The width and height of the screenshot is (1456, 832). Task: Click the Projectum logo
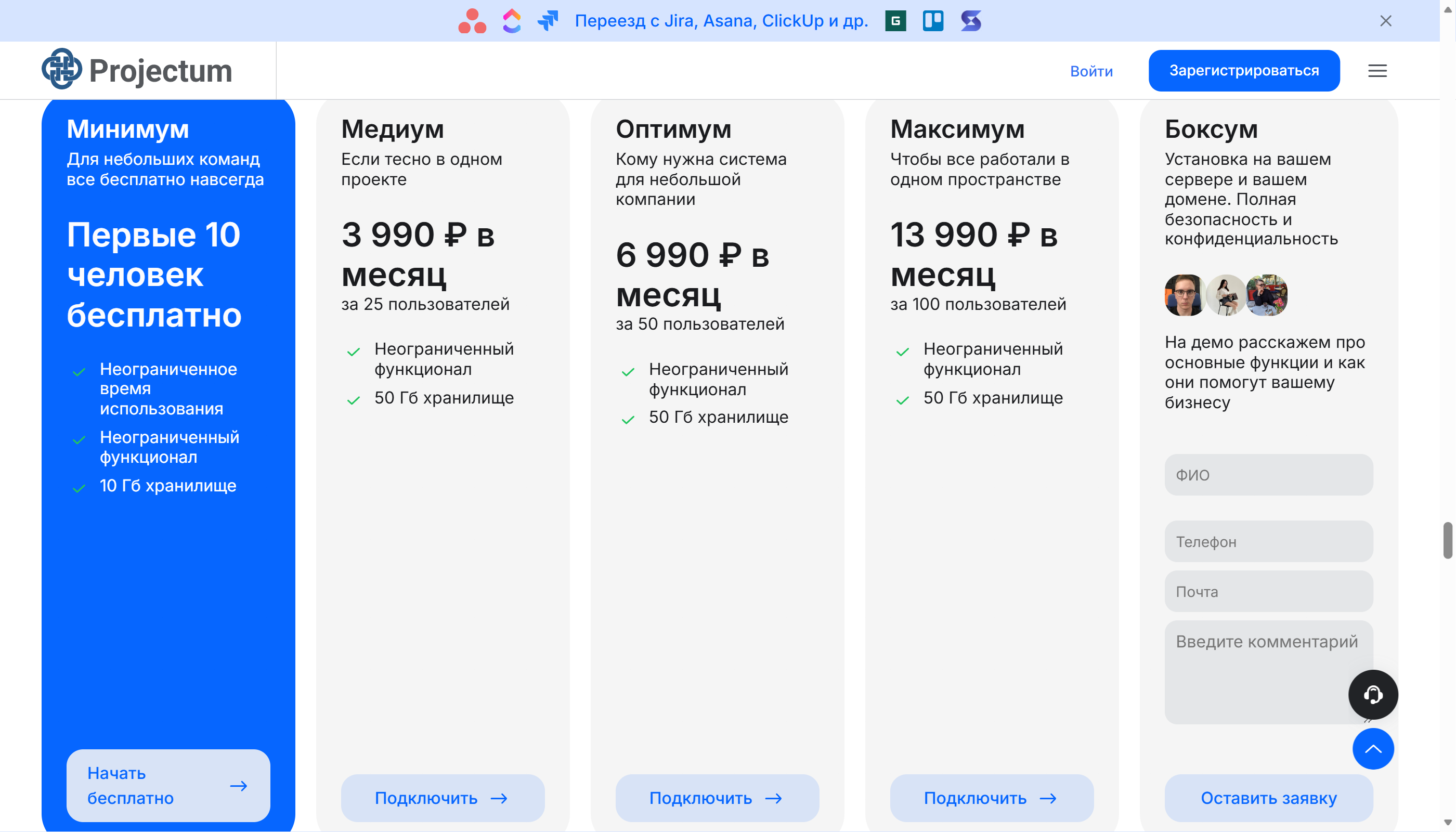tap(137, 70)
